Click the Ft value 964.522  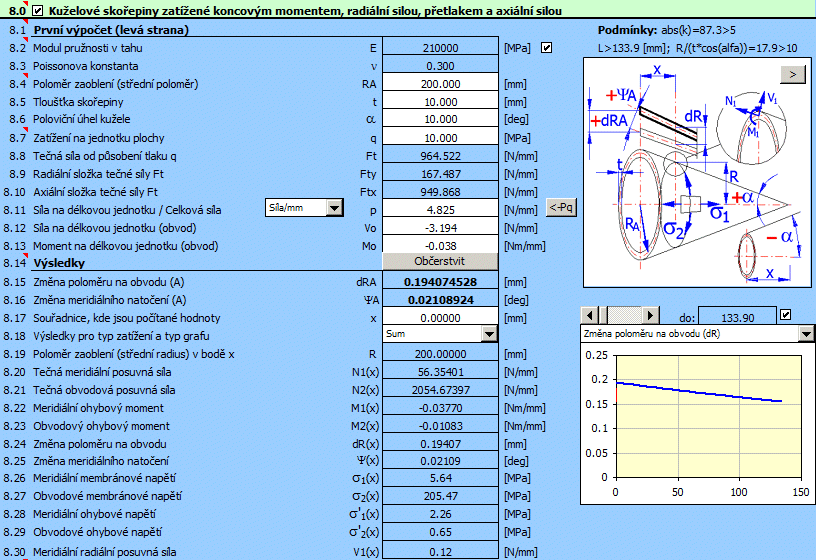(440, 156)
